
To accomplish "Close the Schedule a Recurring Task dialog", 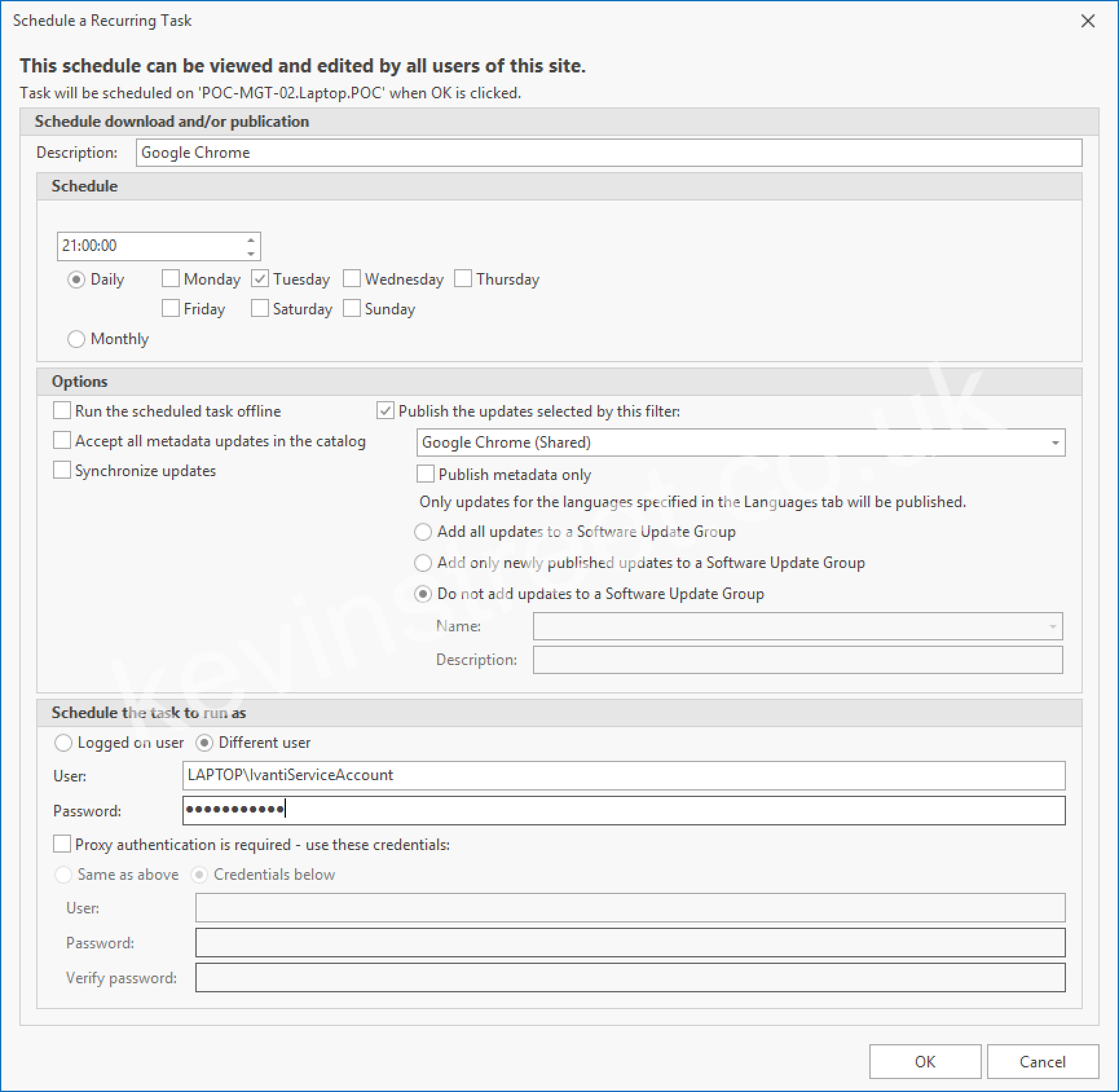I will [x=1088, y=21].
